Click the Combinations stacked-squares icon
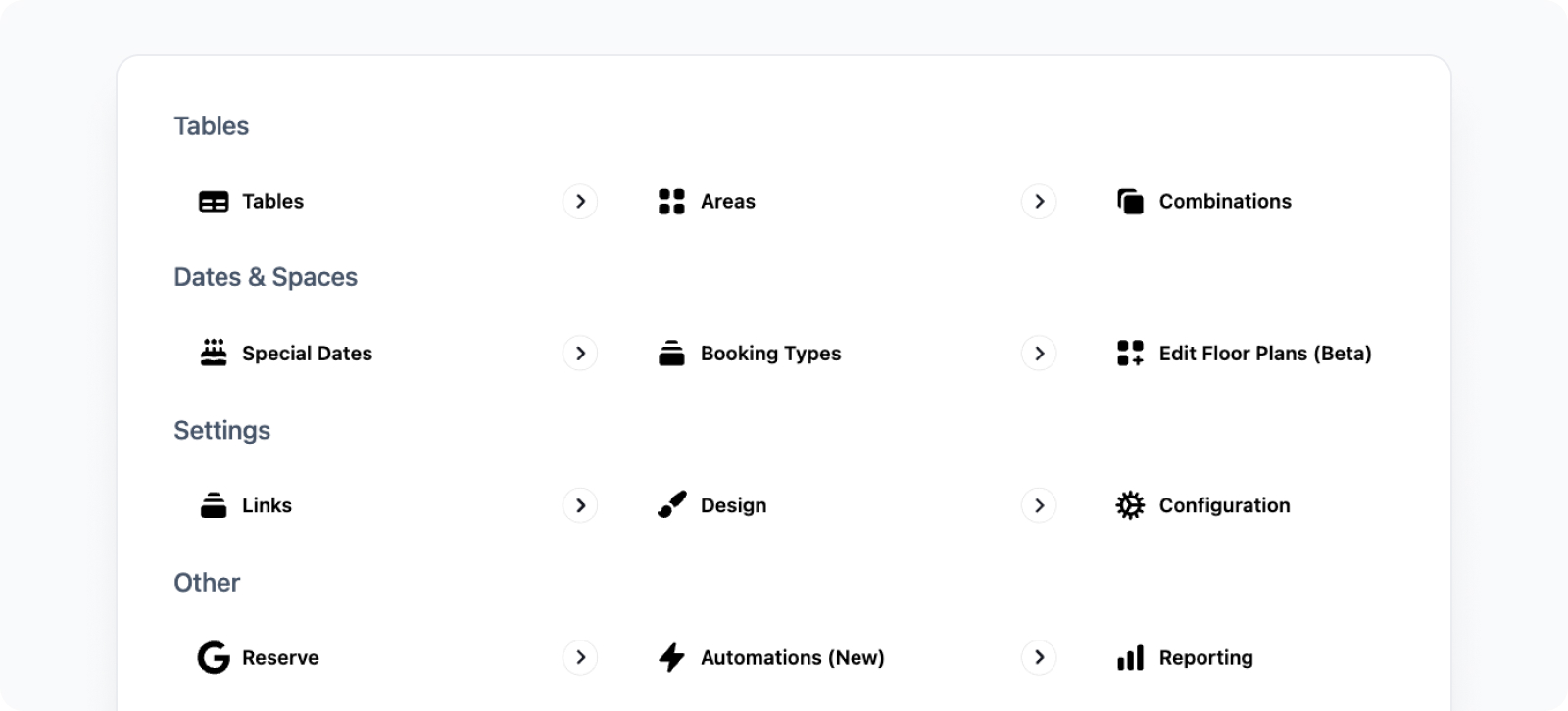 point(1130,202)
